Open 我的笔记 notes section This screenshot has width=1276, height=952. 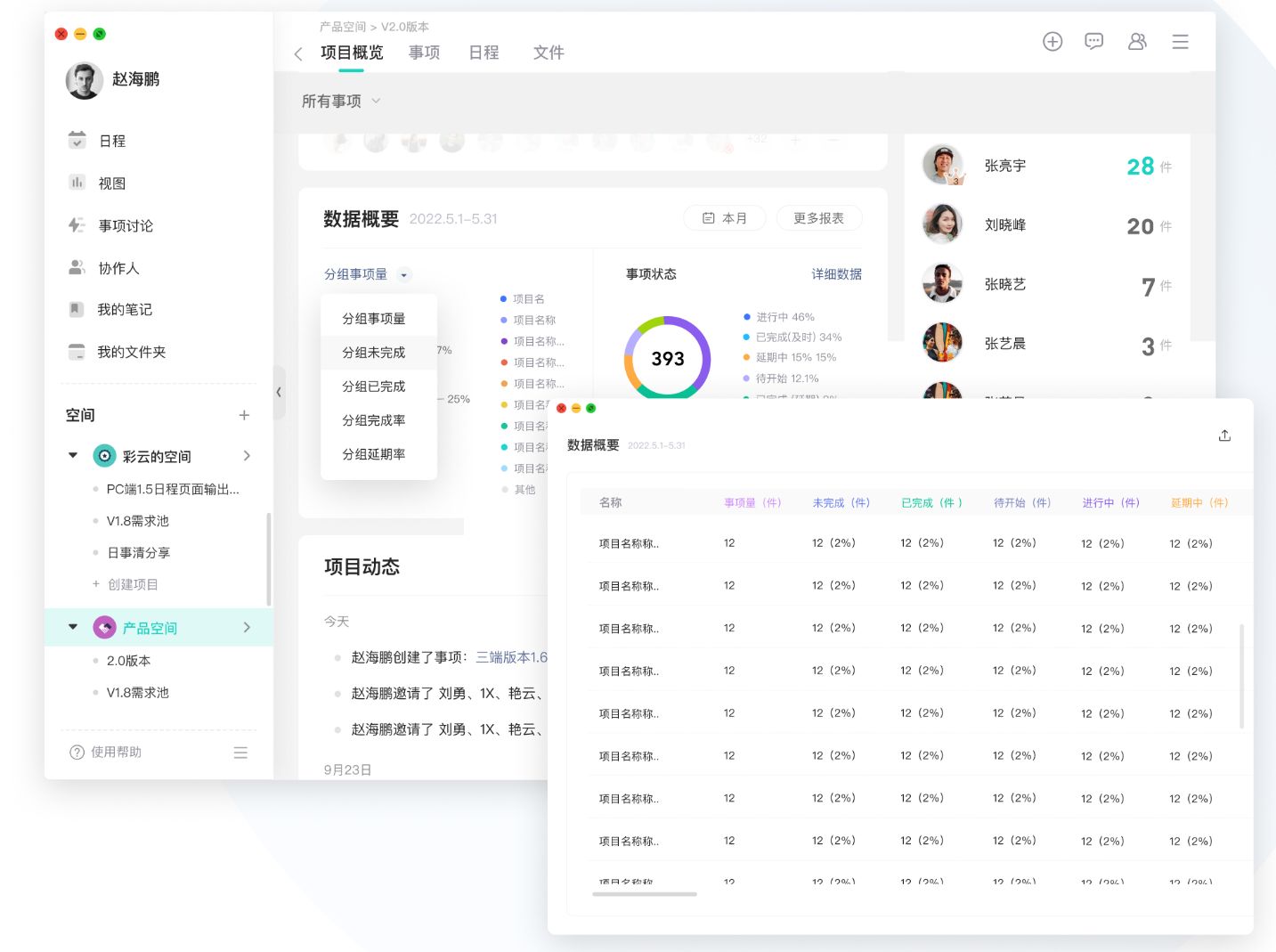(123, 309)
